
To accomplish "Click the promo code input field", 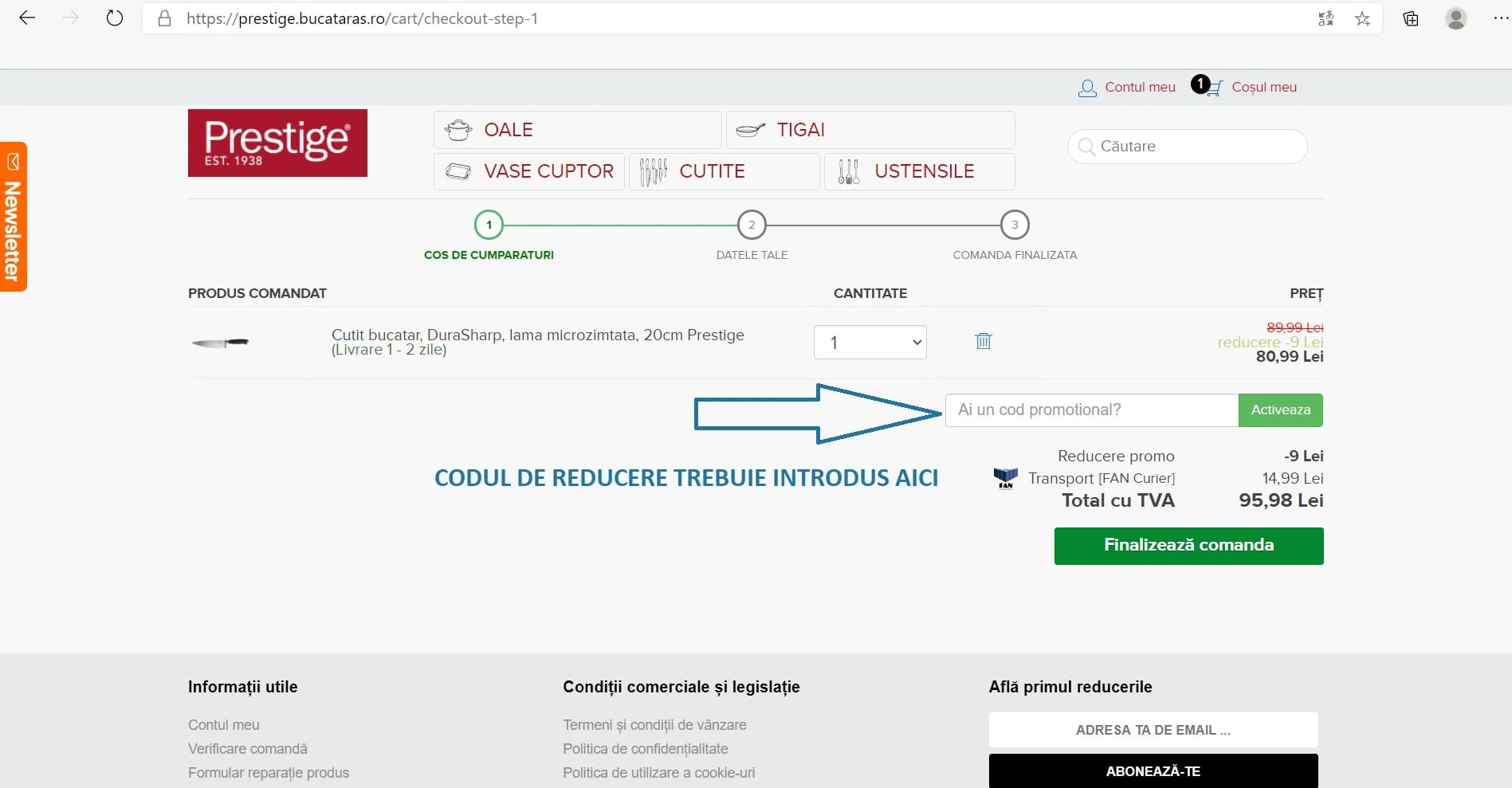I will (x=1092, y=410).
